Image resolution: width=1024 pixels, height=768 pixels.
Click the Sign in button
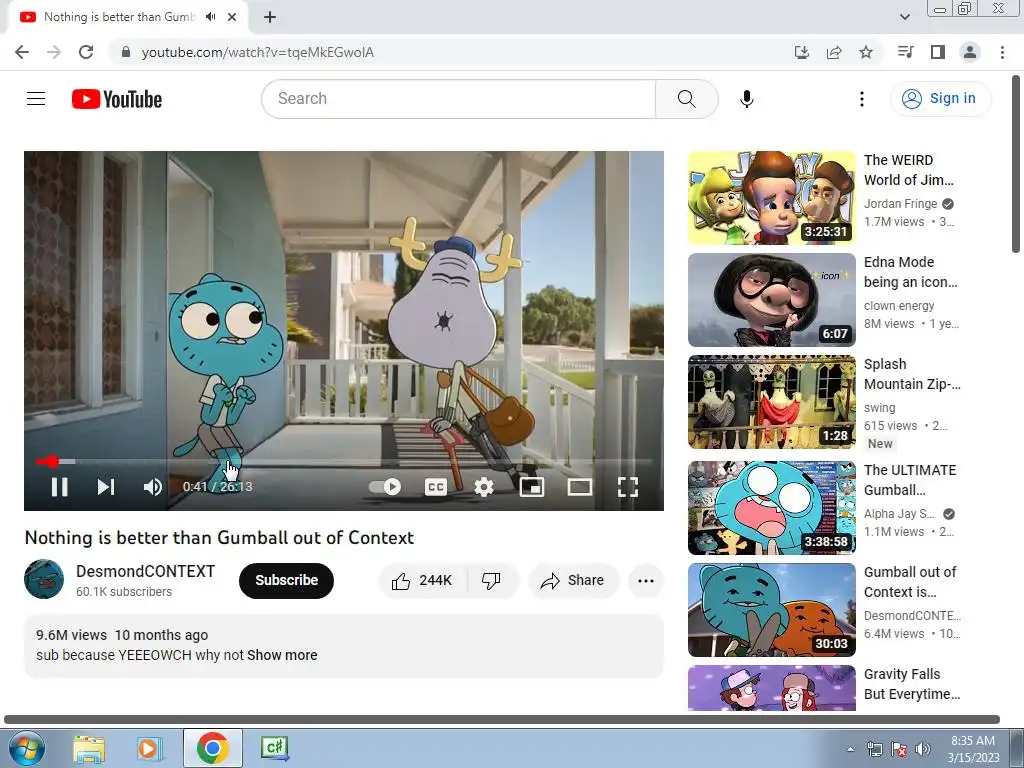coord(940,99)
